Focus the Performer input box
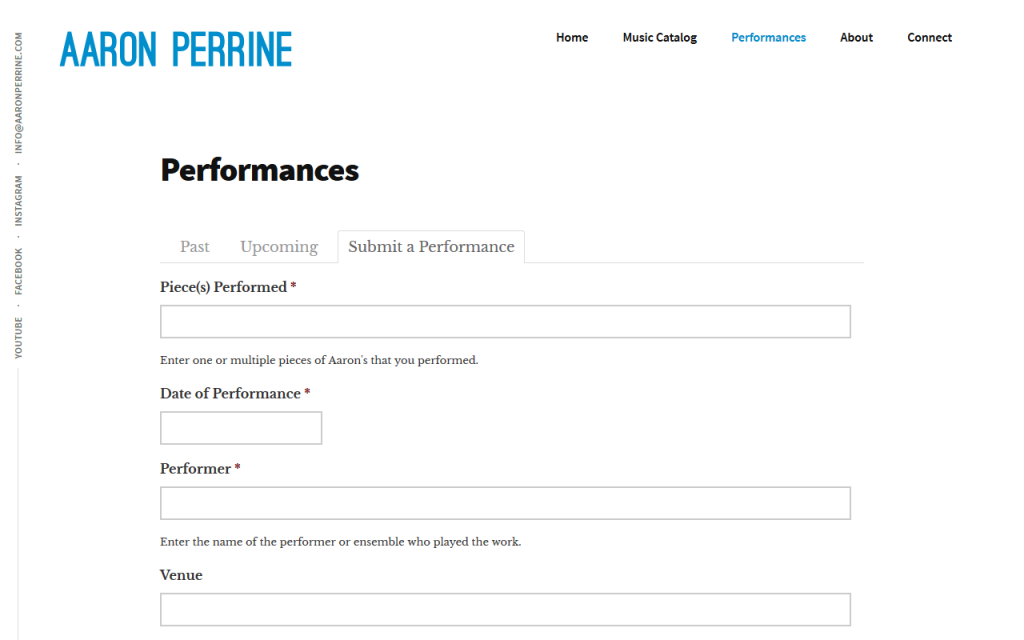Viewport: 1024px width, 640px height. click(505, 503)
